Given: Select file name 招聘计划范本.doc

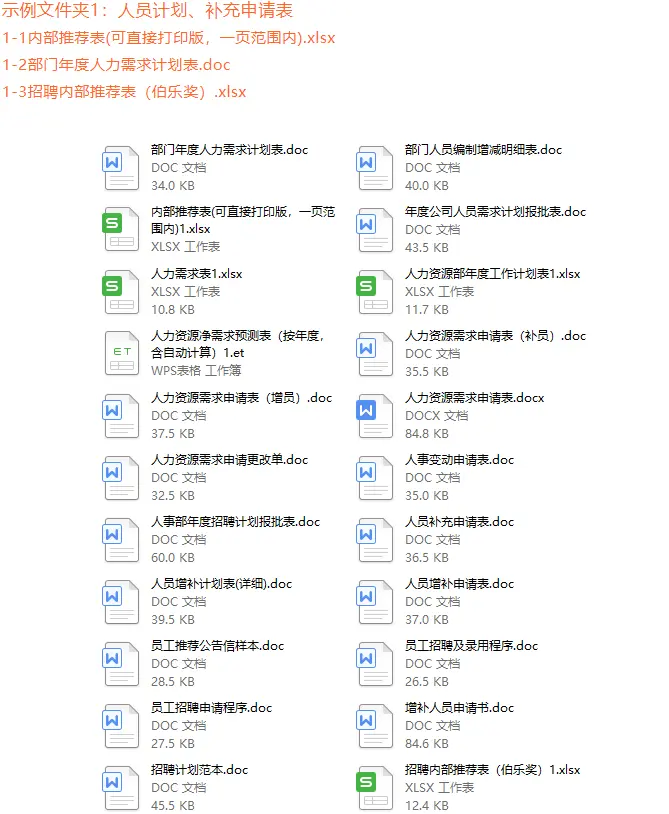Looking at the screenshot, I should coord(199,770).
